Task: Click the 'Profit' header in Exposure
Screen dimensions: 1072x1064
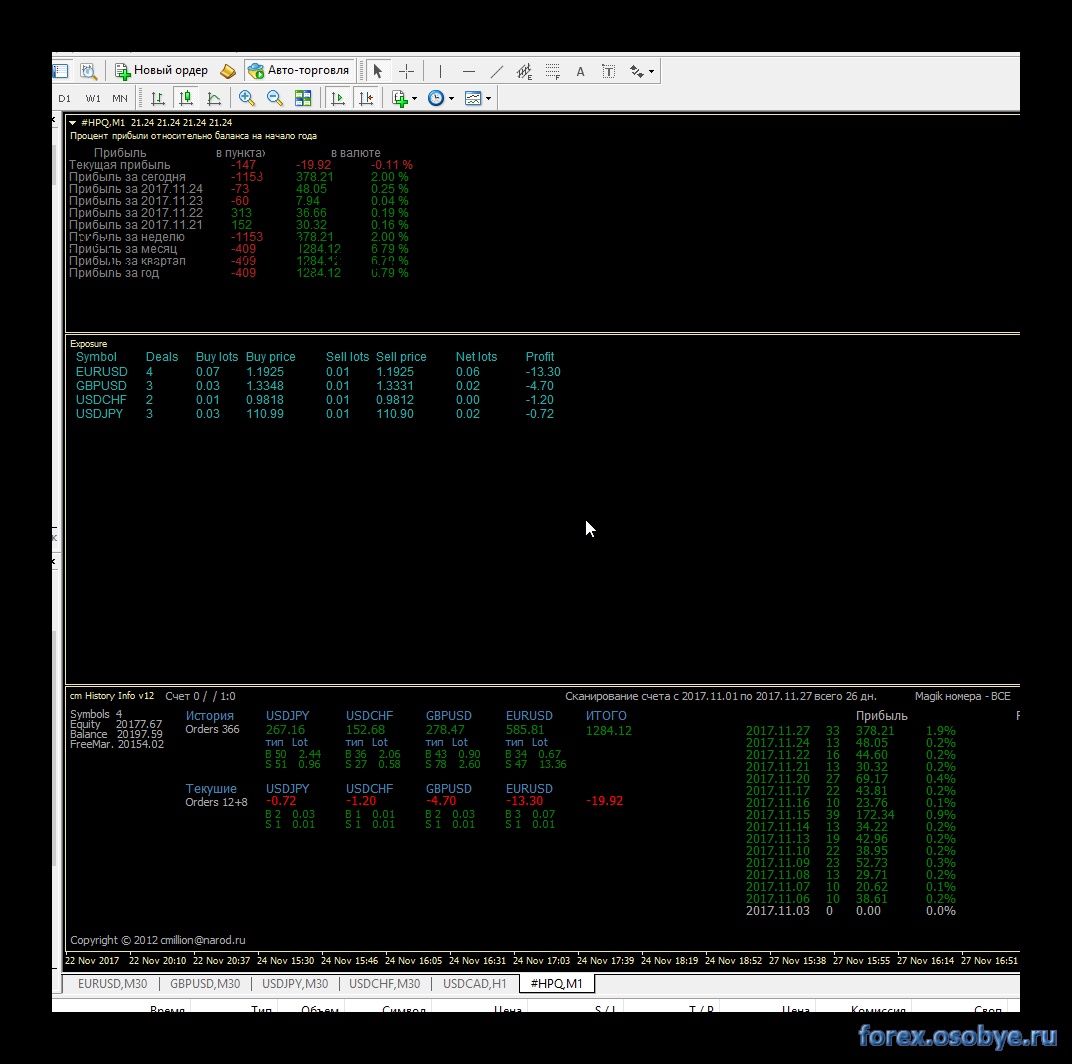Action: pos(539,357)
